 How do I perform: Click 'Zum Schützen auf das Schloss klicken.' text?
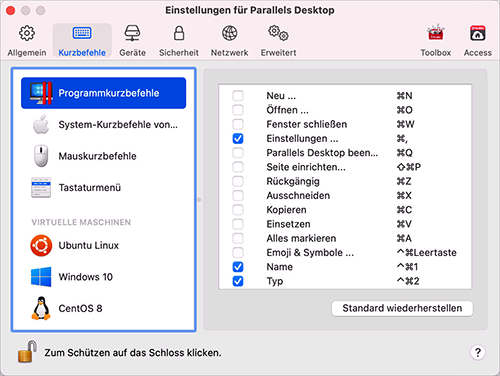pos(133,353)
